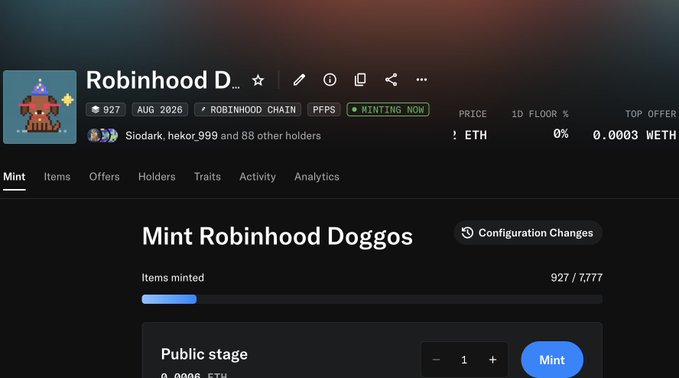
Task: Click the '927 / 7,777' minted count
Action: [x=576, y=278]
